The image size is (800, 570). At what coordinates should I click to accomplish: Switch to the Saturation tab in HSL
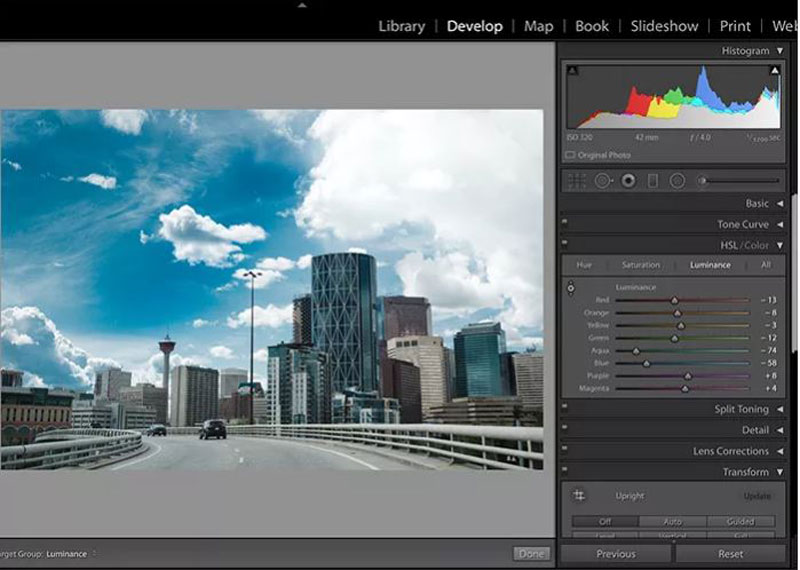tap(640, 265)
